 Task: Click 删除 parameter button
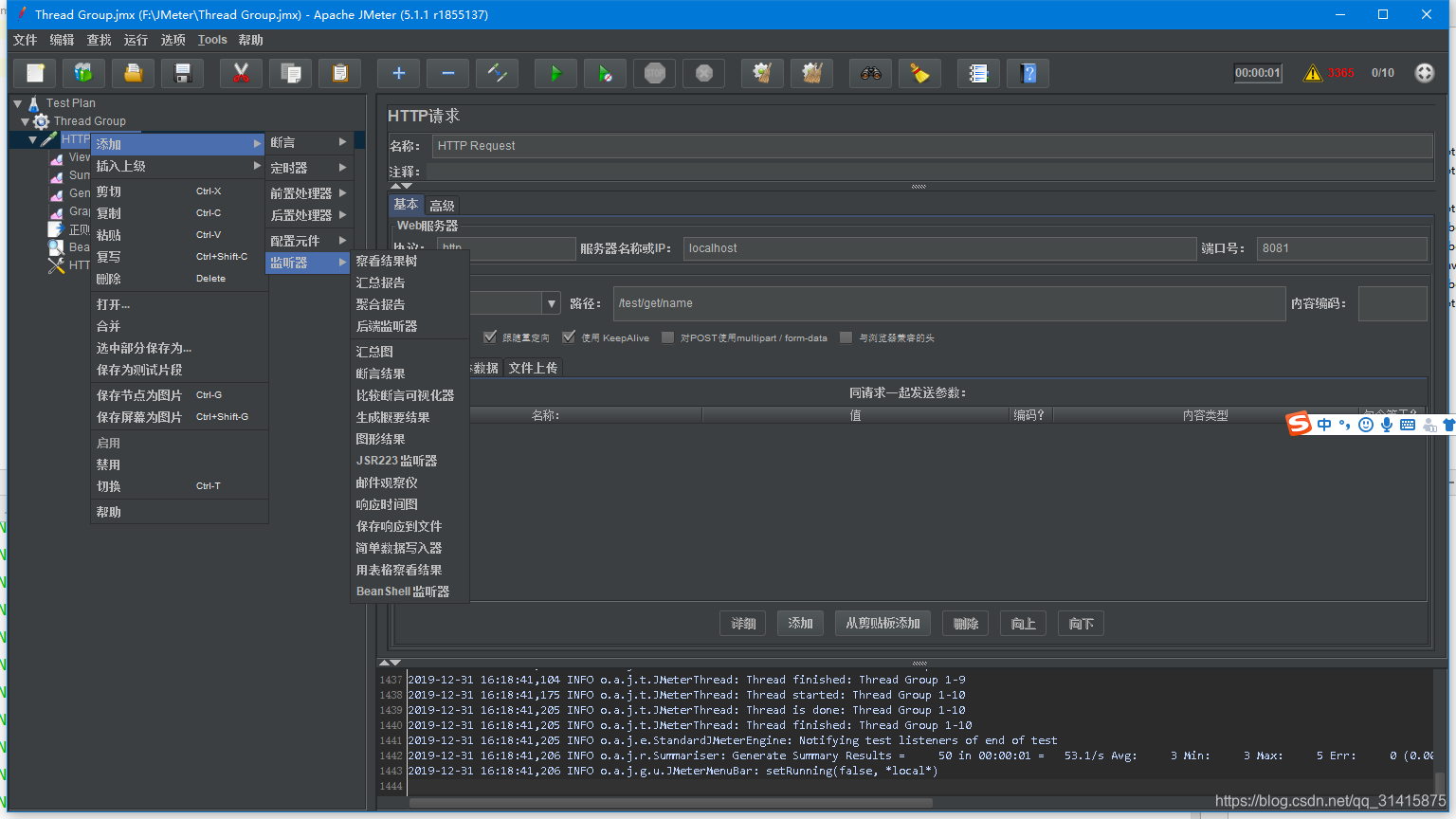click(966, 624)
